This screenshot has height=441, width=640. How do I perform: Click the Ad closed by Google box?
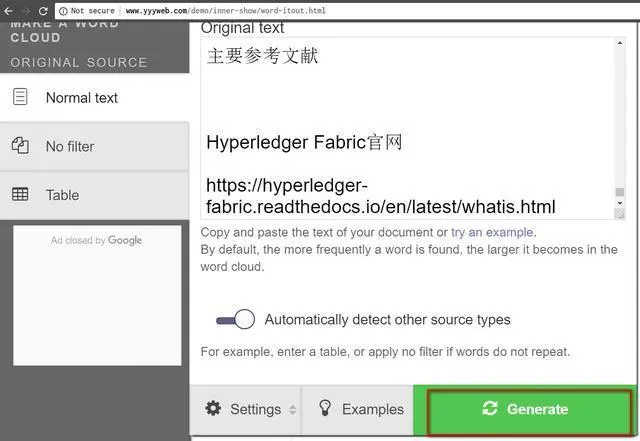click(x=97, y=295)
